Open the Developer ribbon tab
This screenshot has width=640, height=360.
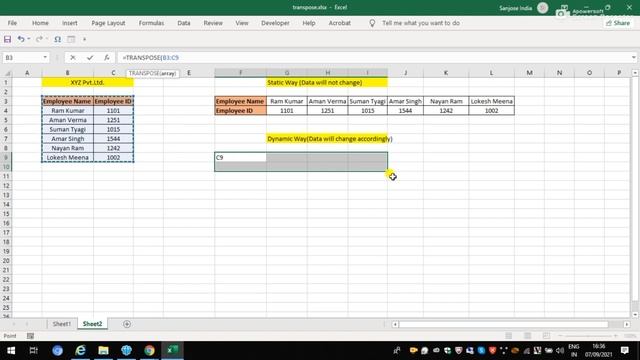[x=275, y=23]
